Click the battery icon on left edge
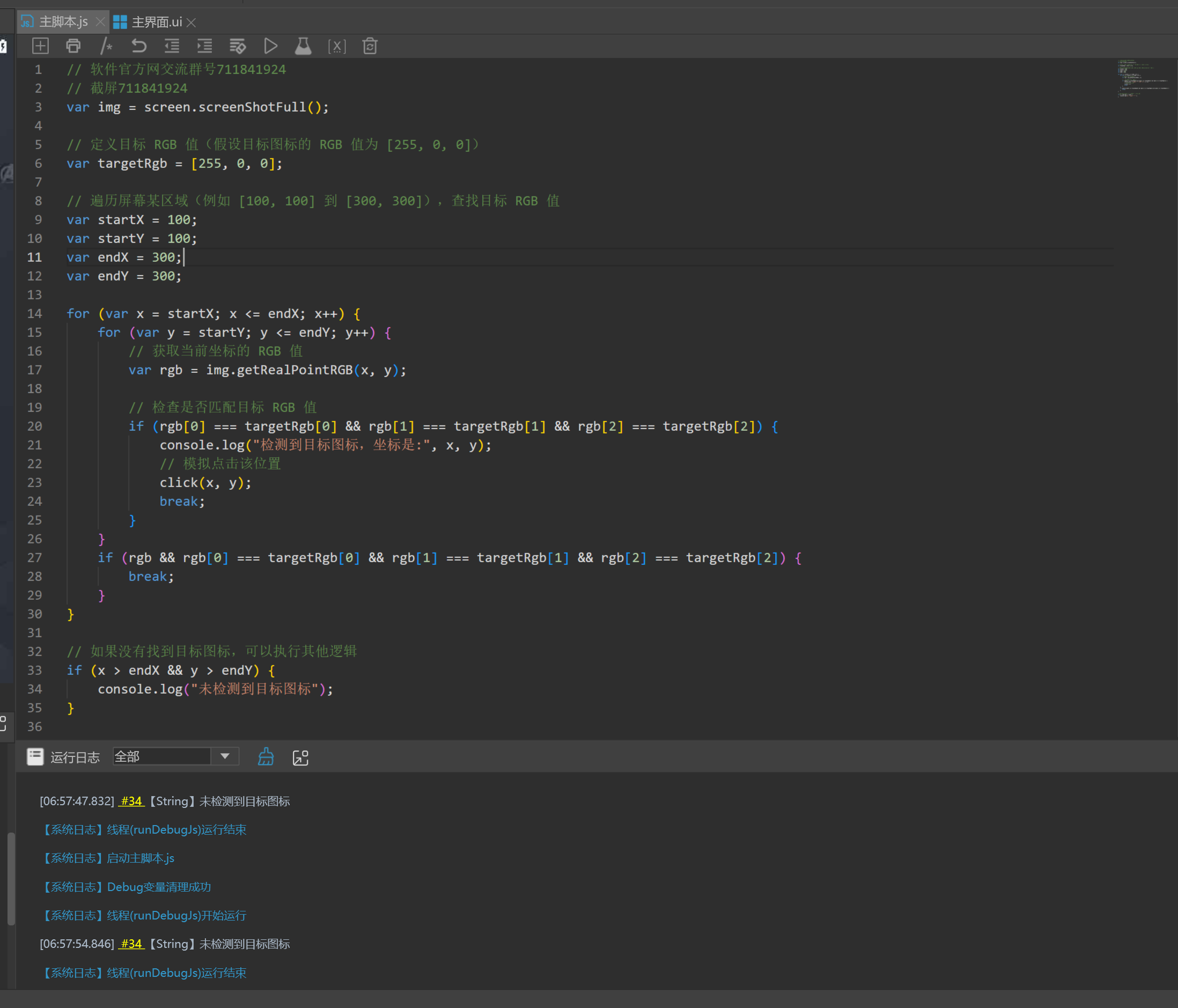Screen dimensions: 1178x1008 tap(3, 46)
